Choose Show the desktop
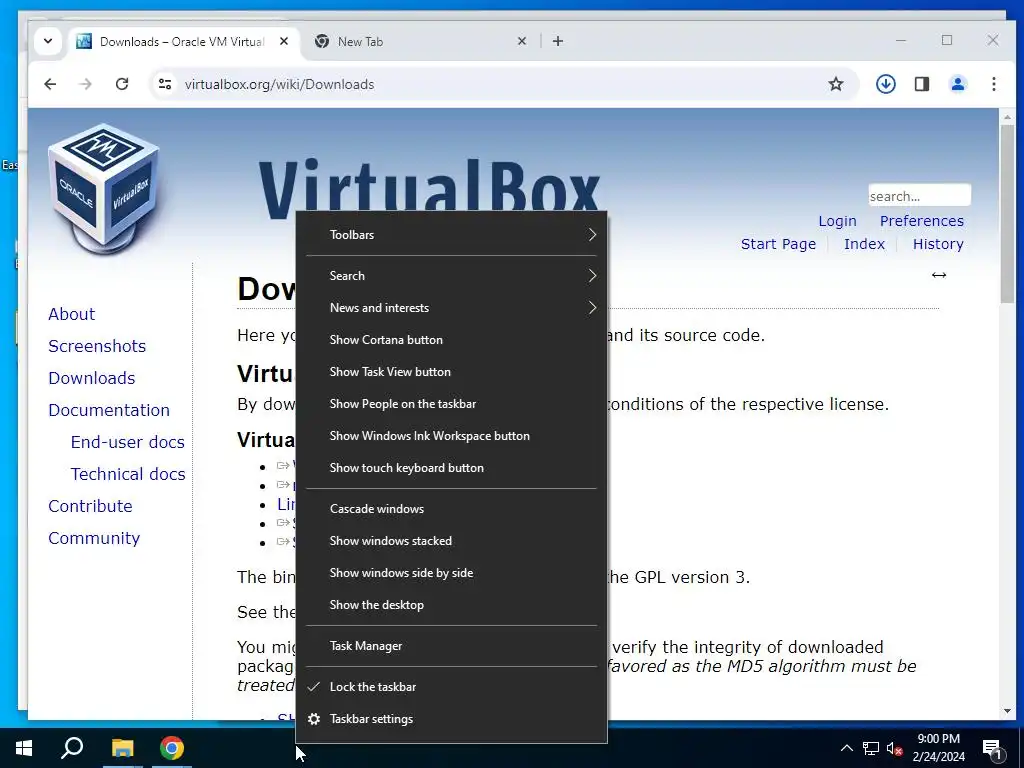Viewport: 1024px width, 768px height. (x=451, y=605)
